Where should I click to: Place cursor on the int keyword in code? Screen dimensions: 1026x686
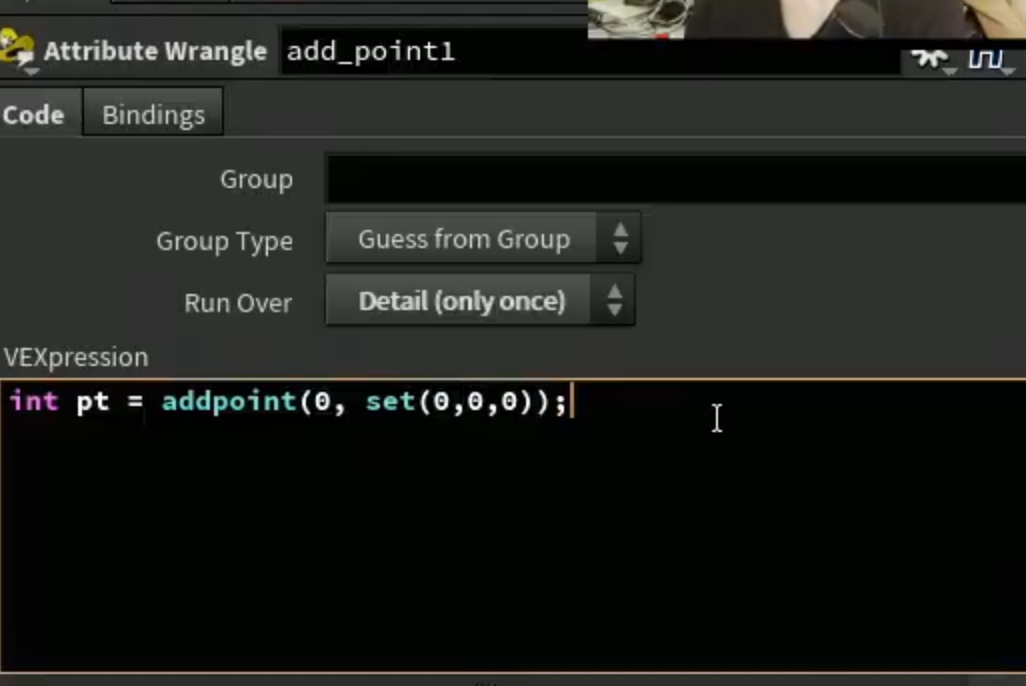point(34,401)
